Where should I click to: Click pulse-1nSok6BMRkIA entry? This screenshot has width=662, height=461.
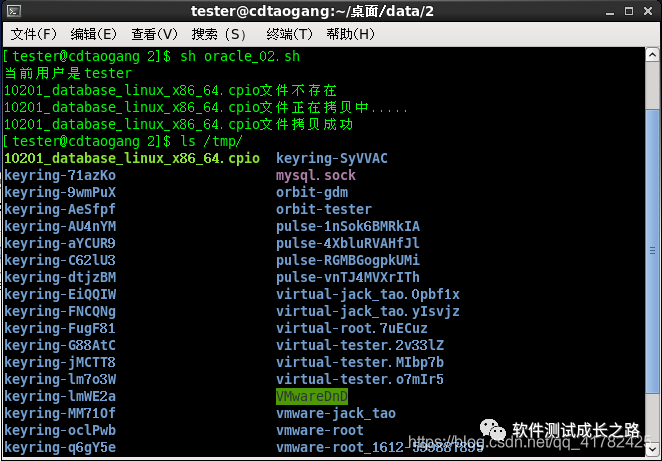(348, 226)
